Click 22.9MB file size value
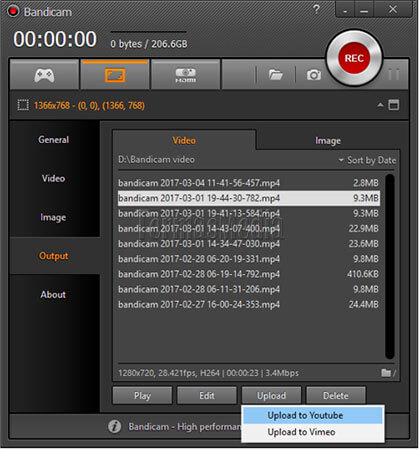 tap(364, 229)
